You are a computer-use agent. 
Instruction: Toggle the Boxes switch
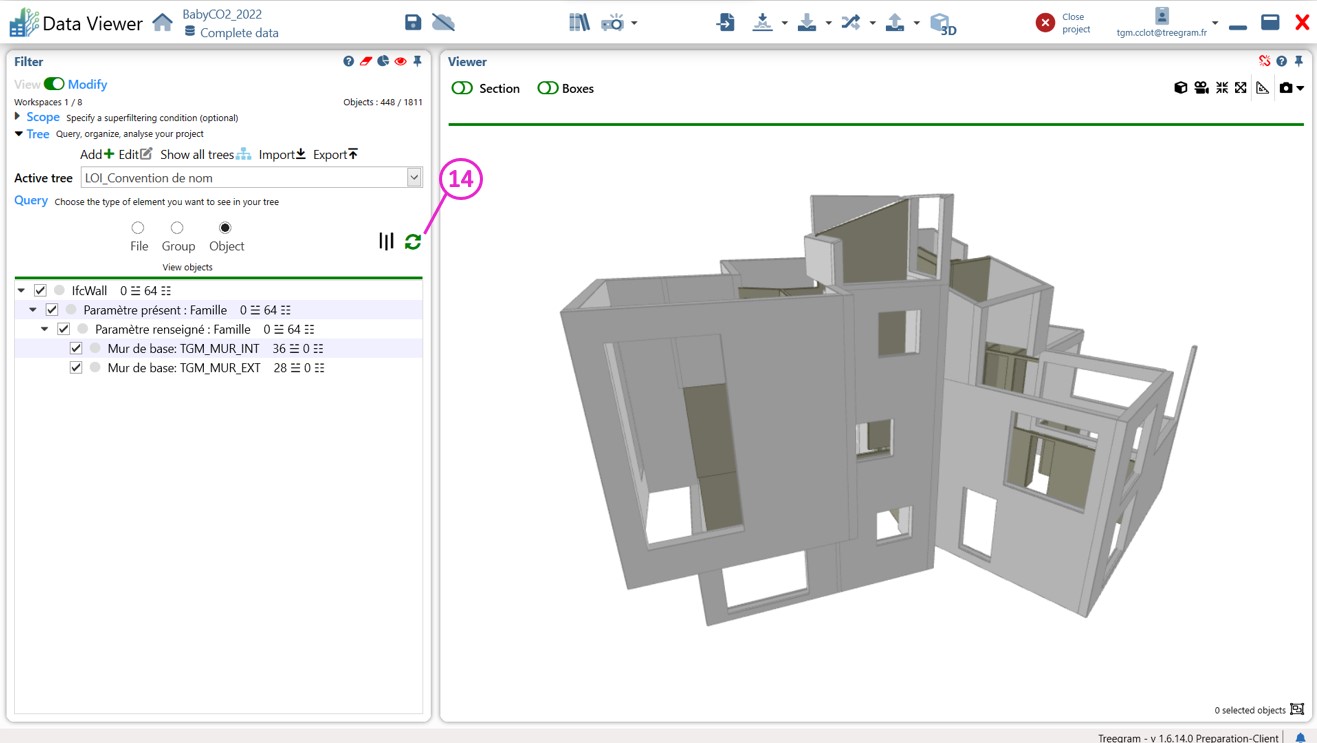[547, 88]
